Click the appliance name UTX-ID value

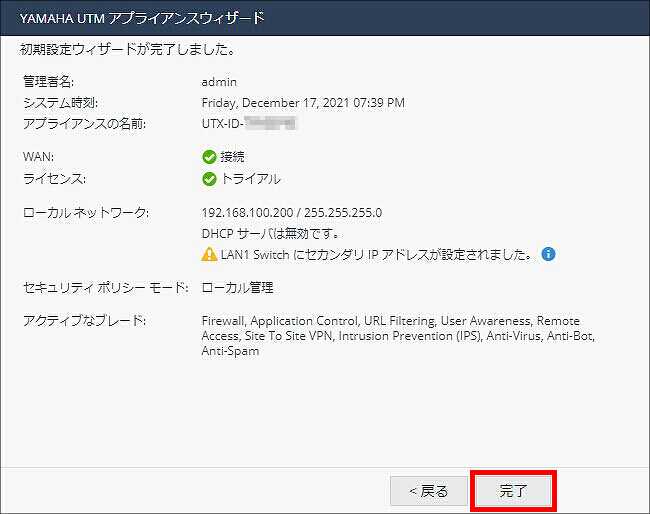coord(249,124)
